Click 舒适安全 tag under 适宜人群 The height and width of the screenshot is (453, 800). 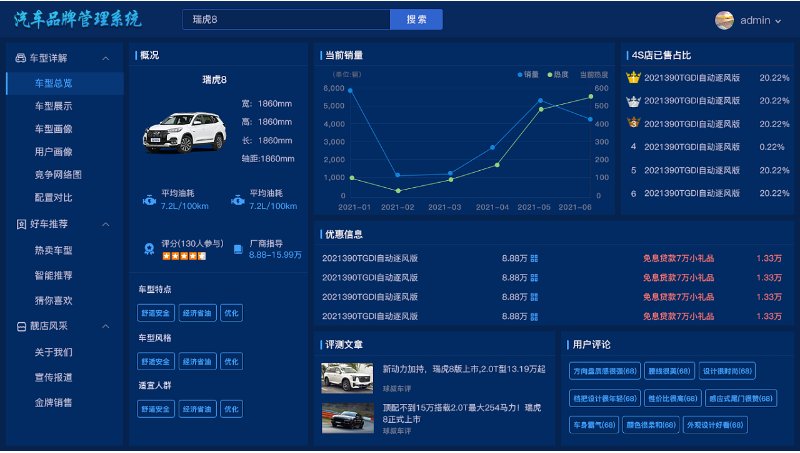[156, 409]
